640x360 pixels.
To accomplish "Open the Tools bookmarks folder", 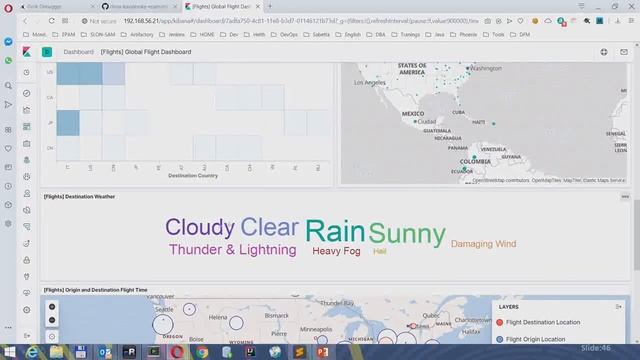I will (493, 35).
